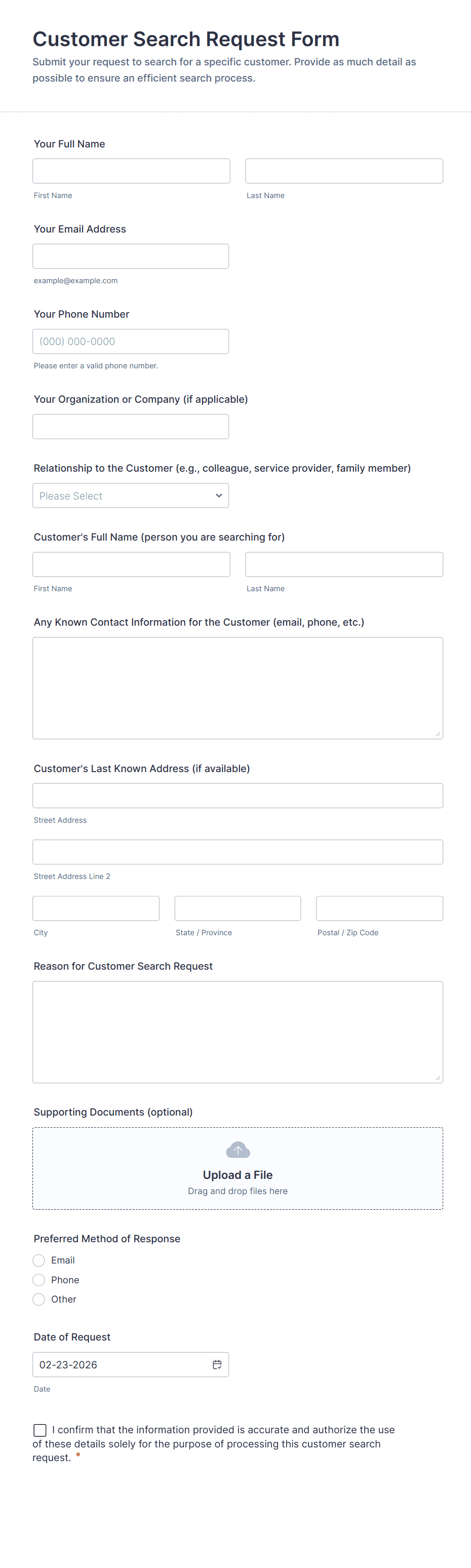Click the Upload a File area
Viewport: 471px width, 1568px height.
(238, 1175)
